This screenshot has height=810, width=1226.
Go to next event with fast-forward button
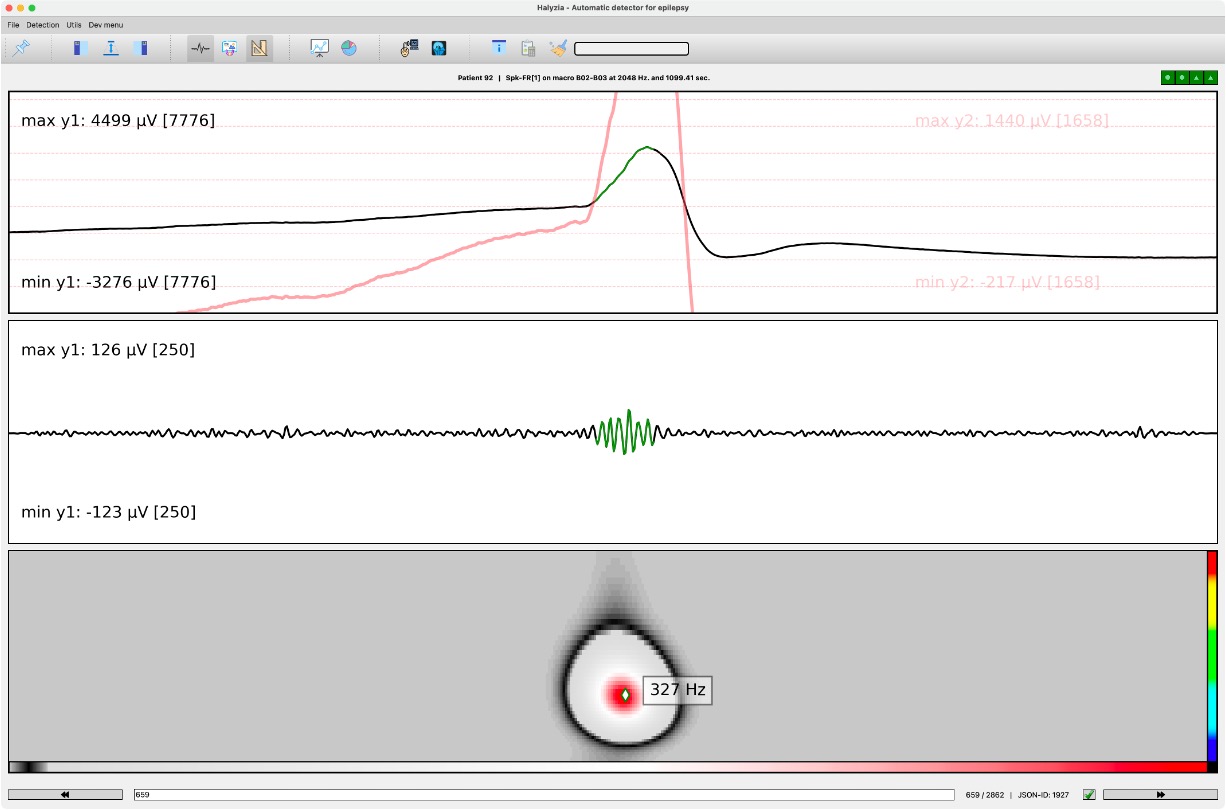(1160, 795)
